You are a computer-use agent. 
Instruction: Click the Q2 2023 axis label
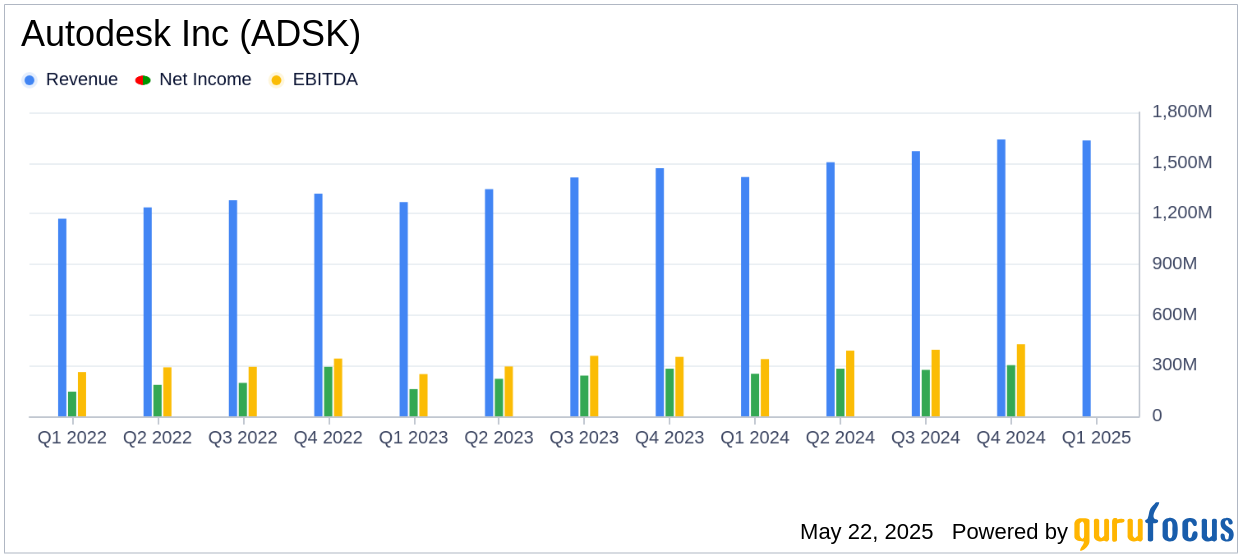point(499,438)
